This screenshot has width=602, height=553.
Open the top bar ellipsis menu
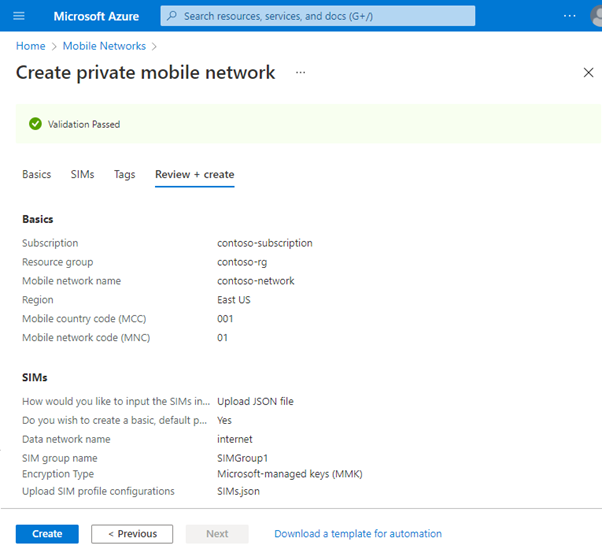tap(569, 16)
